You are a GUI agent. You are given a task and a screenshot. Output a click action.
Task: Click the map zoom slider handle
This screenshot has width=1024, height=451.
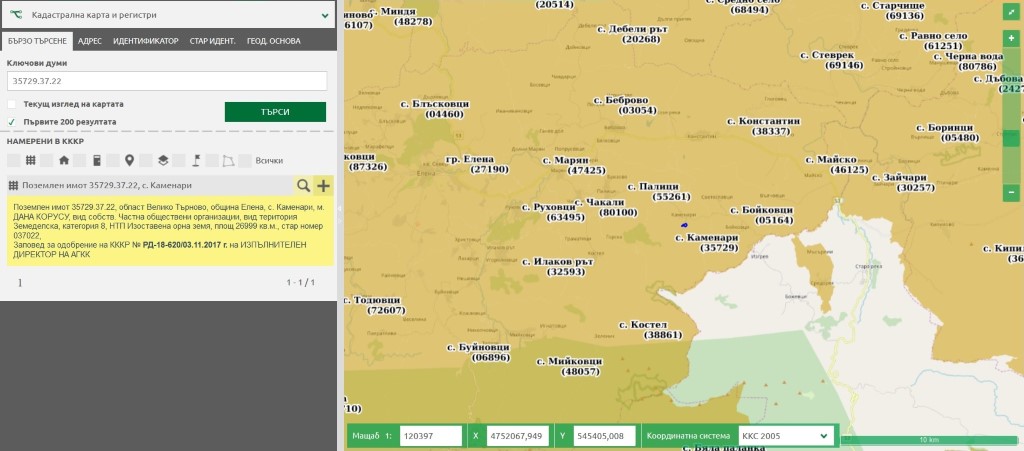[1011, 139]
